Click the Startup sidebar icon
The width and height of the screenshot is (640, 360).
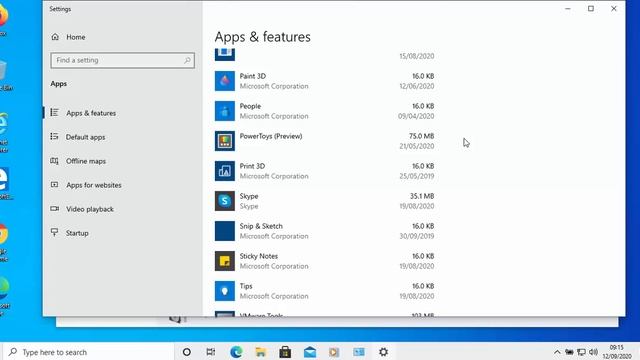click(54, 232)
